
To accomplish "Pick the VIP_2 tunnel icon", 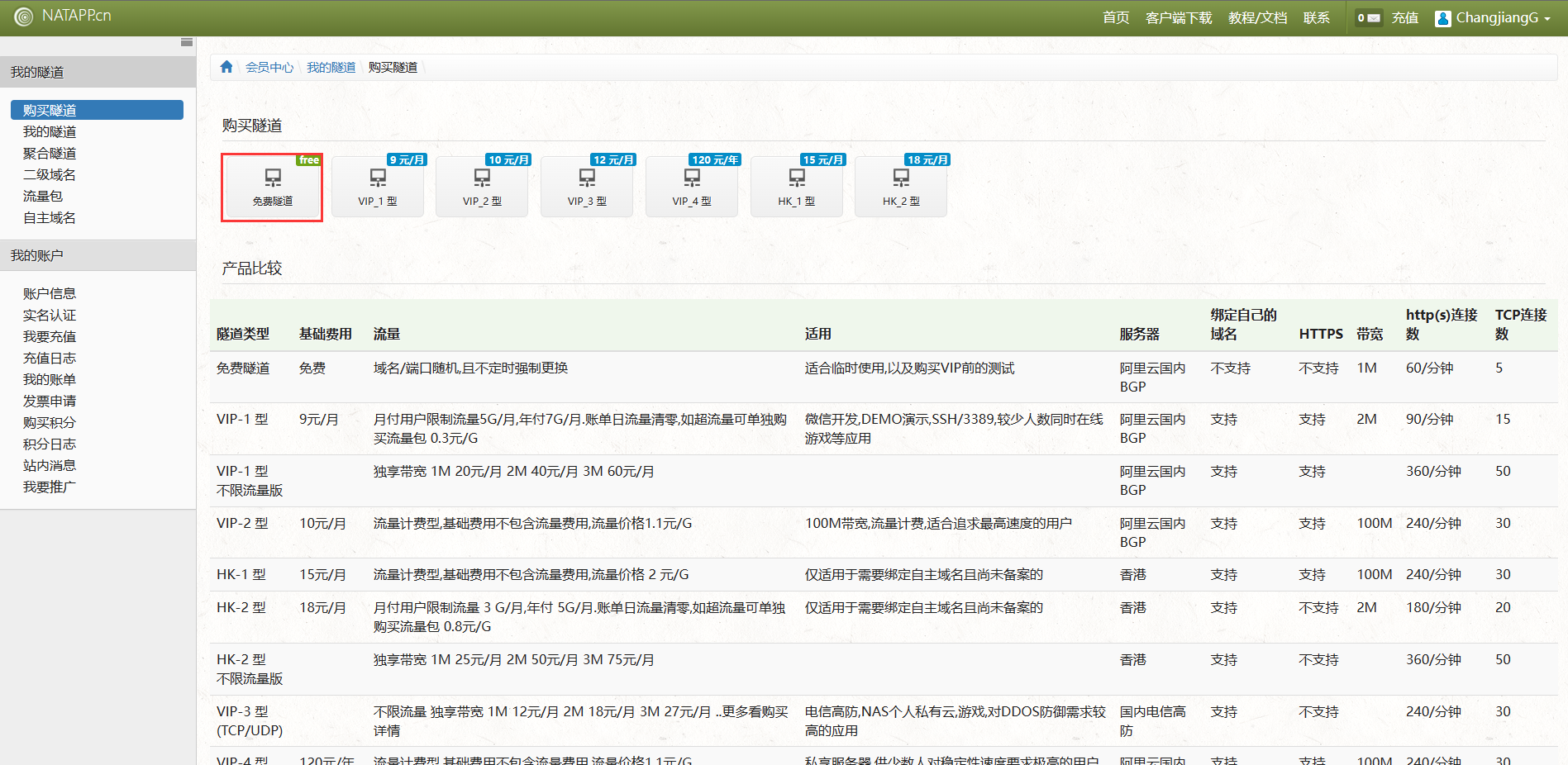I will 482,178.
